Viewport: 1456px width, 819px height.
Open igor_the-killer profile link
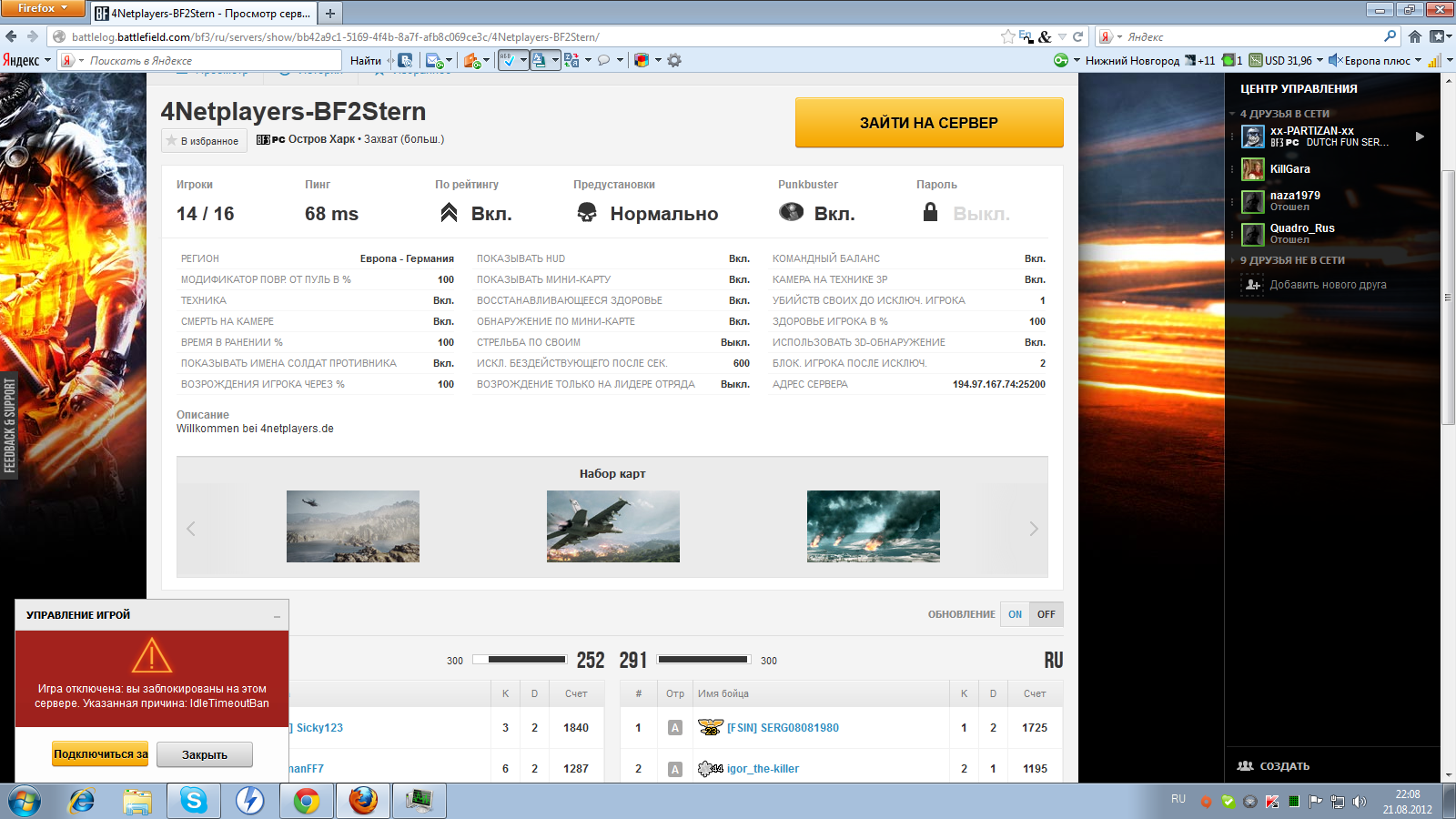(763, 769)
